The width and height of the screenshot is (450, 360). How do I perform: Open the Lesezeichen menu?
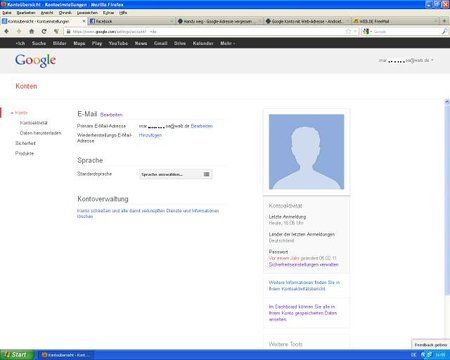pos(87,13)
